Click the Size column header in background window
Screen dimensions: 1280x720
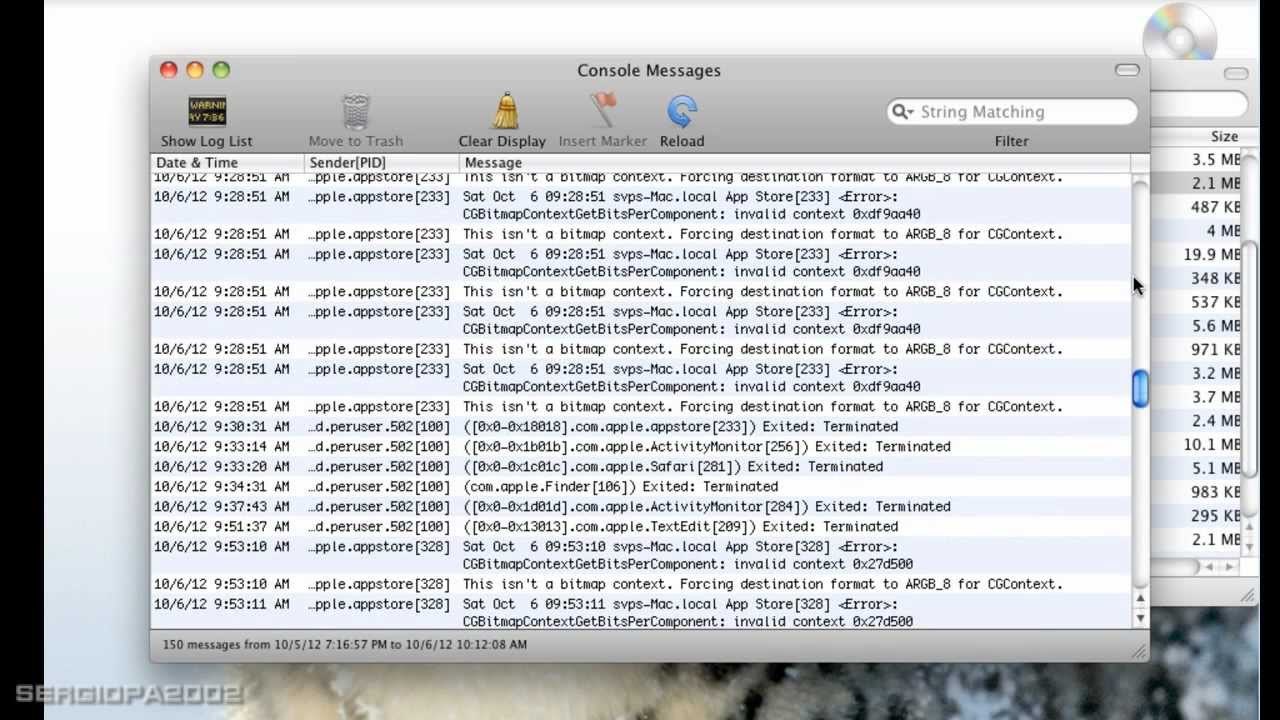(x=1224, y=137)
